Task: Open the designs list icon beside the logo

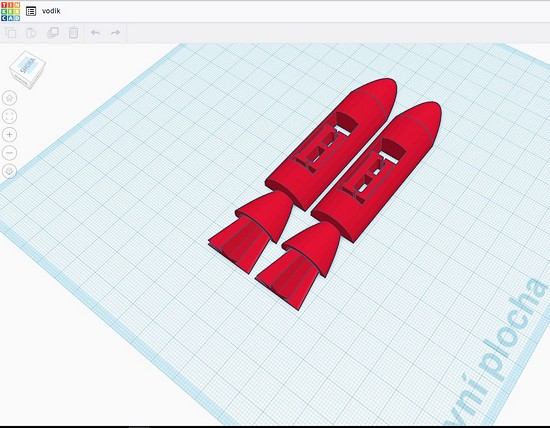Action: (x=31, y=11)
